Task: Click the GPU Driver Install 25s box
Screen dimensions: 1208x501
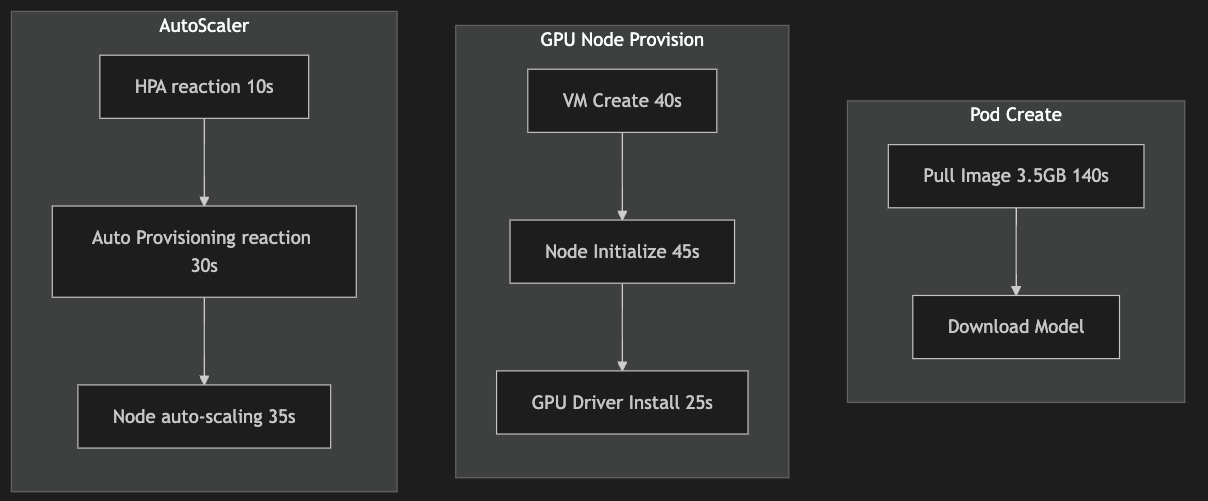Action: point(622,403)
